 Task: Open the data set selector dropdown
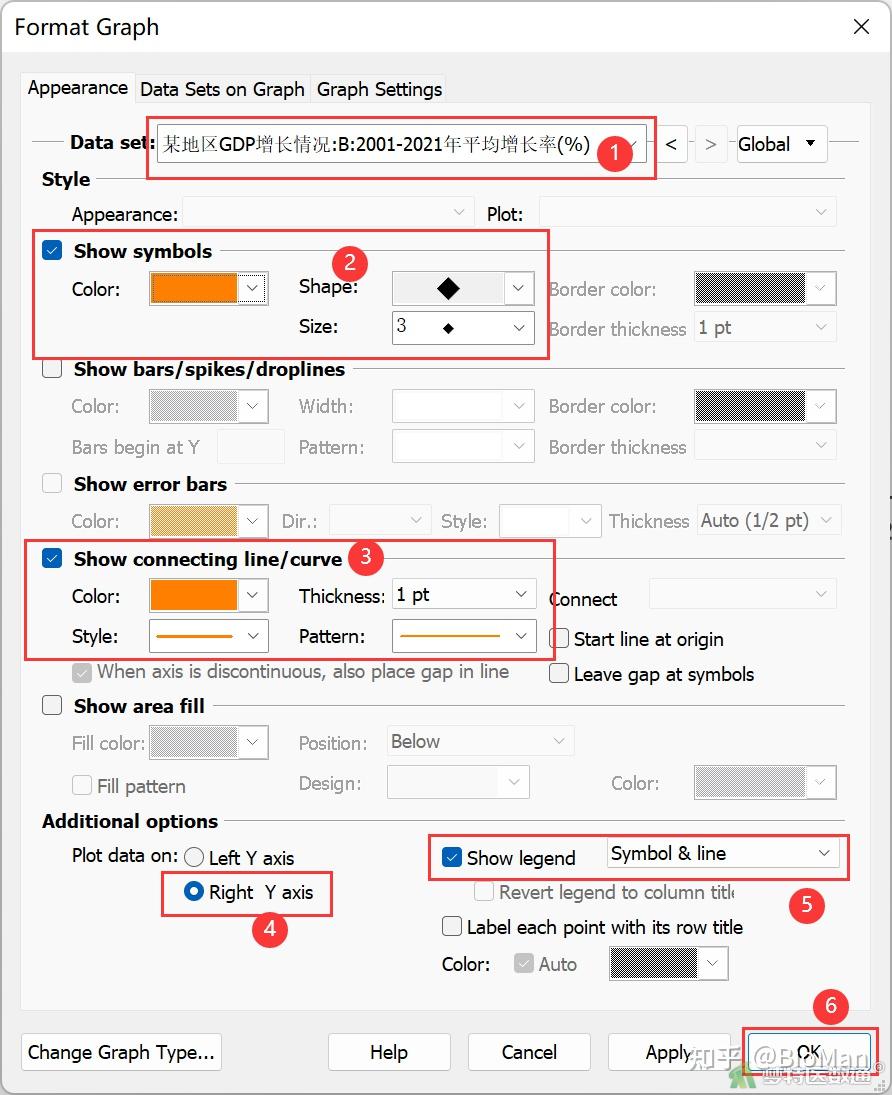coord(643,144)
